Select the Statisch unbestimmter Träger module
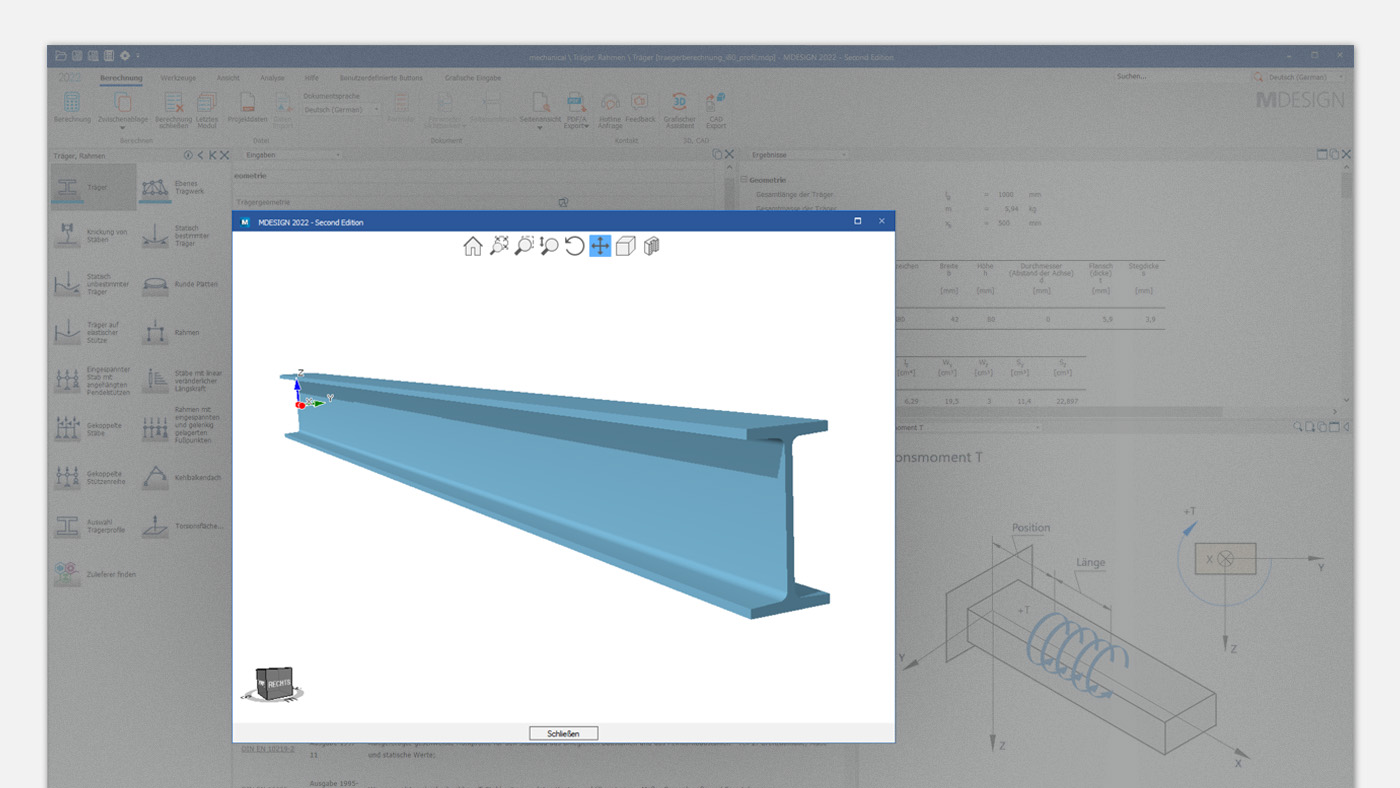This screenshot has width=1400, height=788. tap(93, 284)
